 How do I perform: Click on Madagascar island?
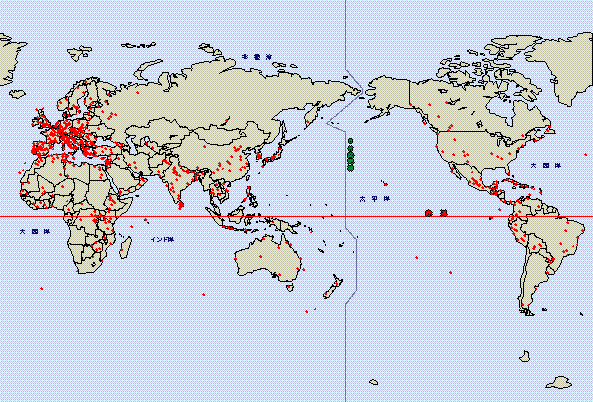click(x=126, y=248)
